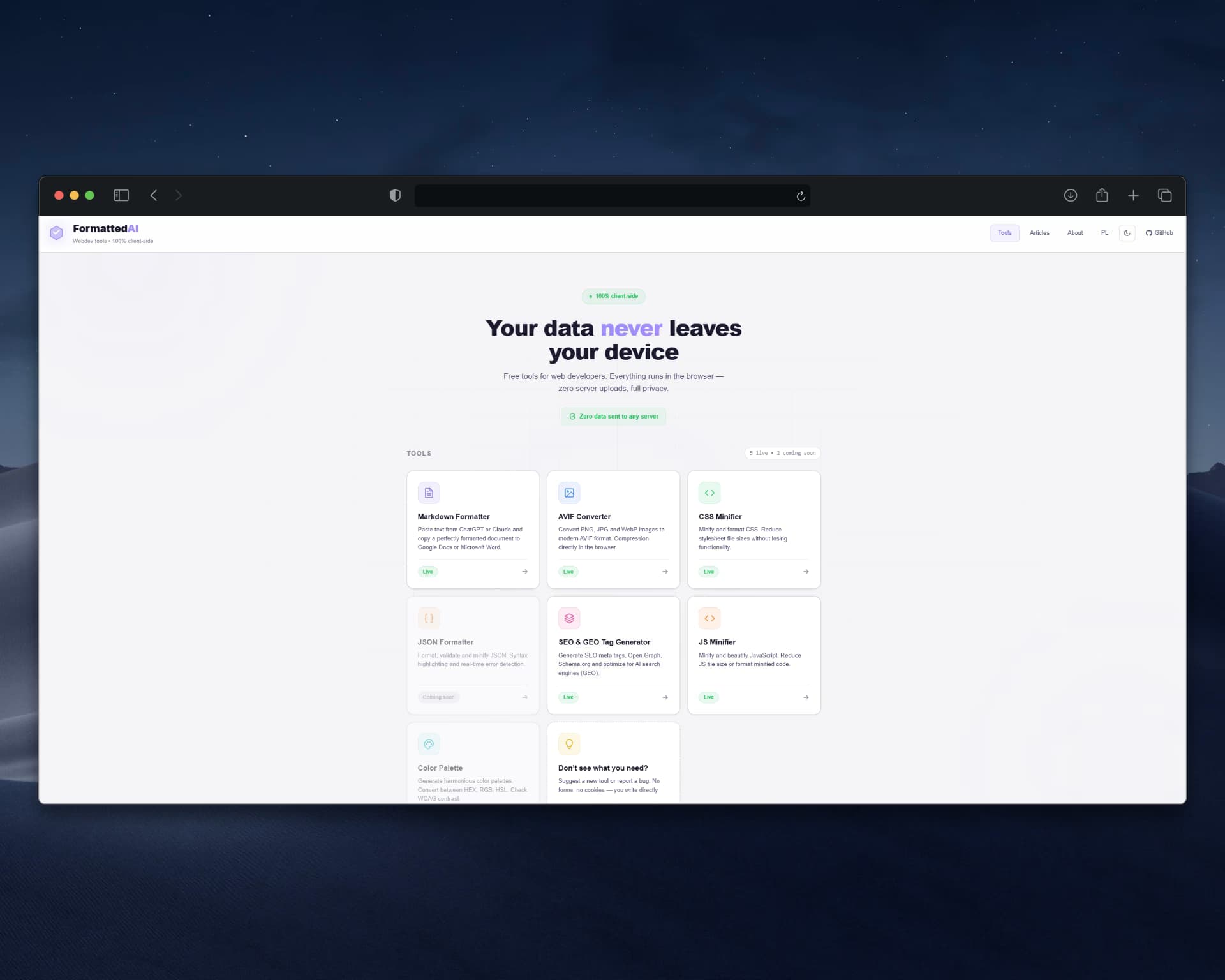Screen dimensions: 1225x980
Task: Toggle dark mode with moon button
Action: click(x=1127, y=233)
